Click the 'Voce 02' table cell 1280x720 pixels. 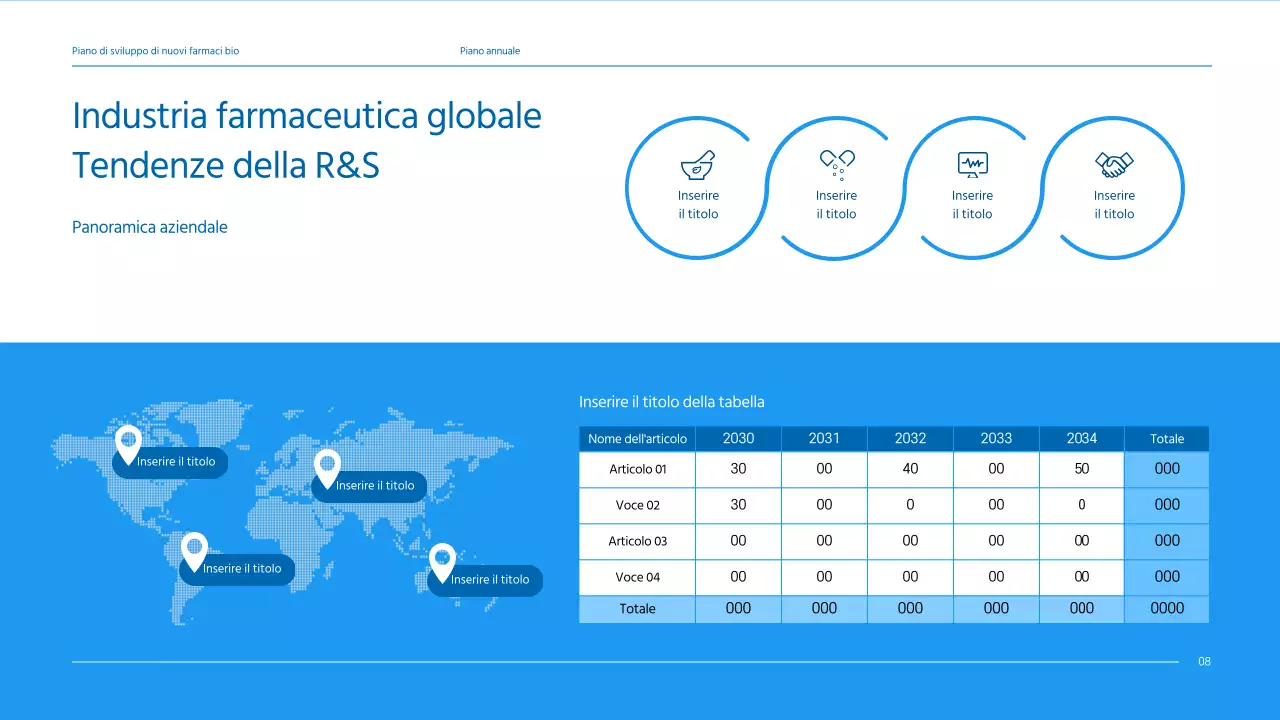(636, 504)
